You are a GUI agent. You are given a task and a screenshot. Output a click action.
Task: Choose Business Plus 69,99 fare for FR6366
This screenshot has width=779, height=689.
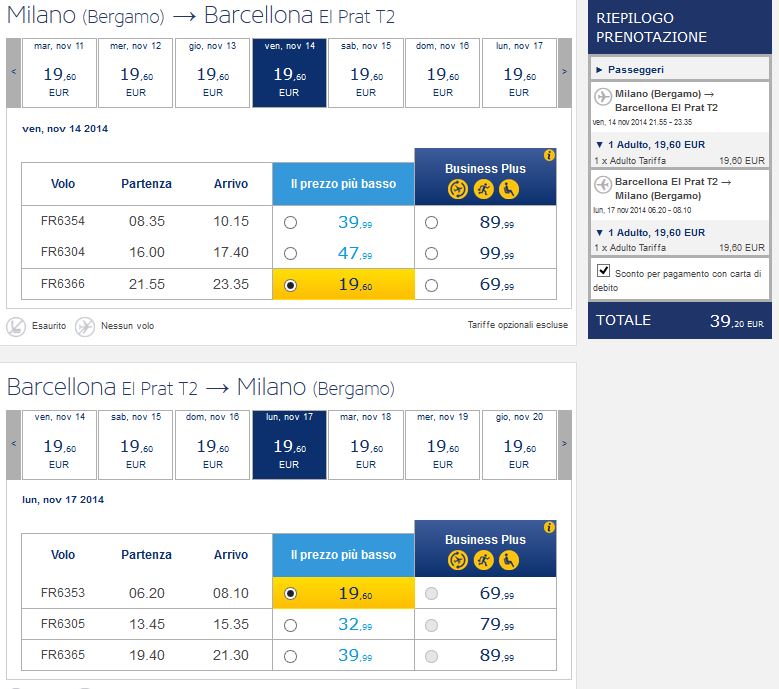point(431,285)
